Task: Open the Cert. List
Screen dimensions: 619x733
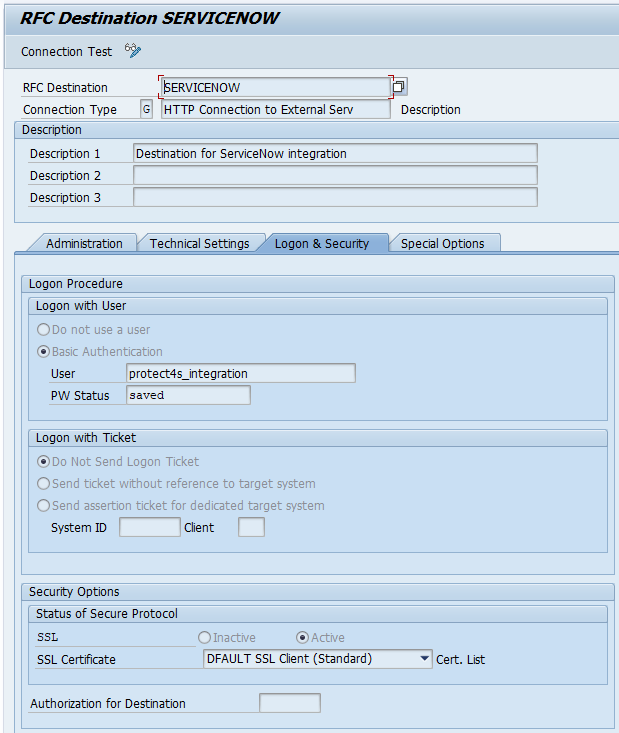Action: click(461, 660)
